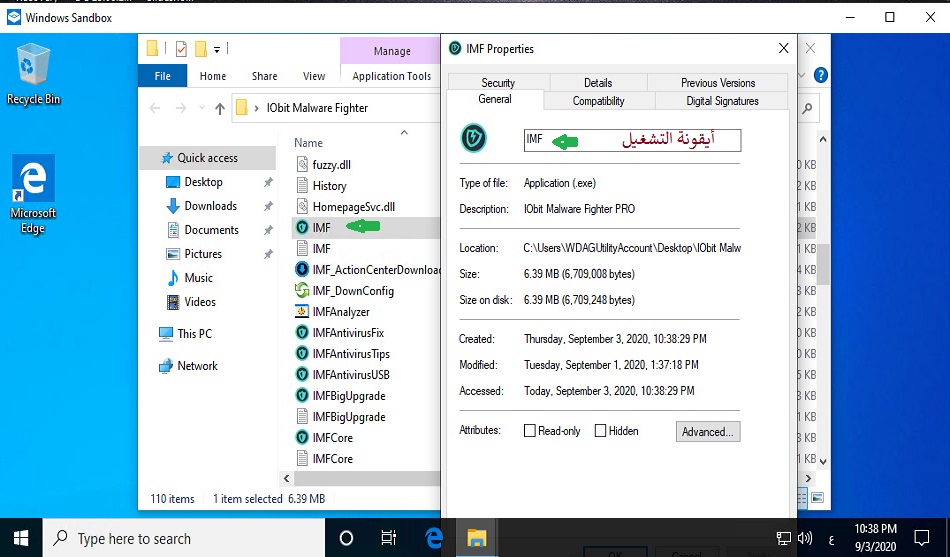
Task: Enable the Read-only attribute checkbox
Action: 530,431
